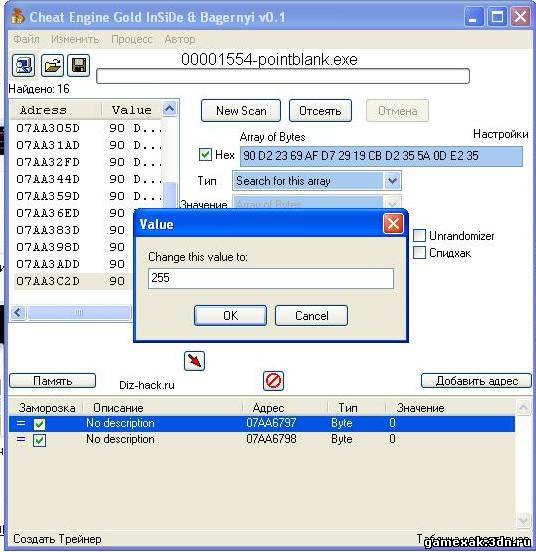The width and height of the screenshot is (536, 552).
Task: Open the Автор menu
Action: [x=180, y=39]
